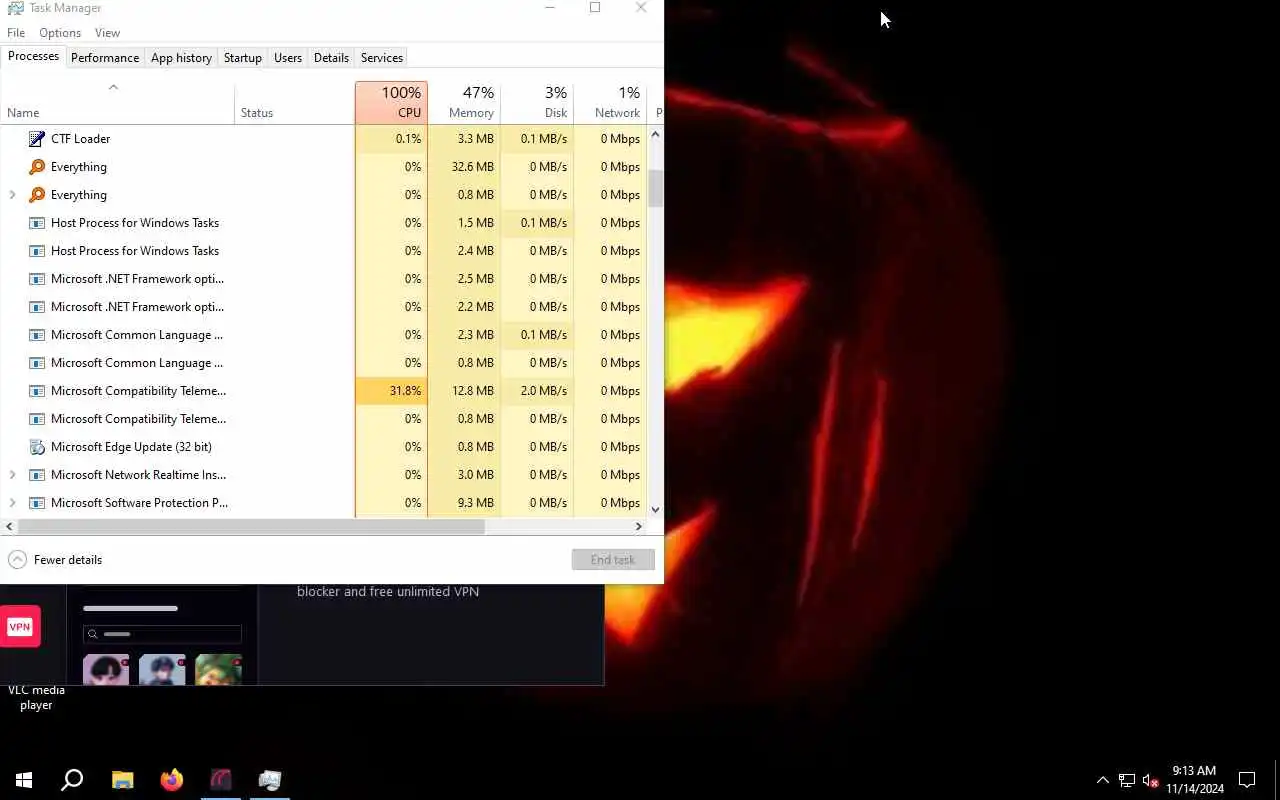Click the 31.8% CPU usage cell
Viewport: 1280px width, 800px height.
(391, 391)
